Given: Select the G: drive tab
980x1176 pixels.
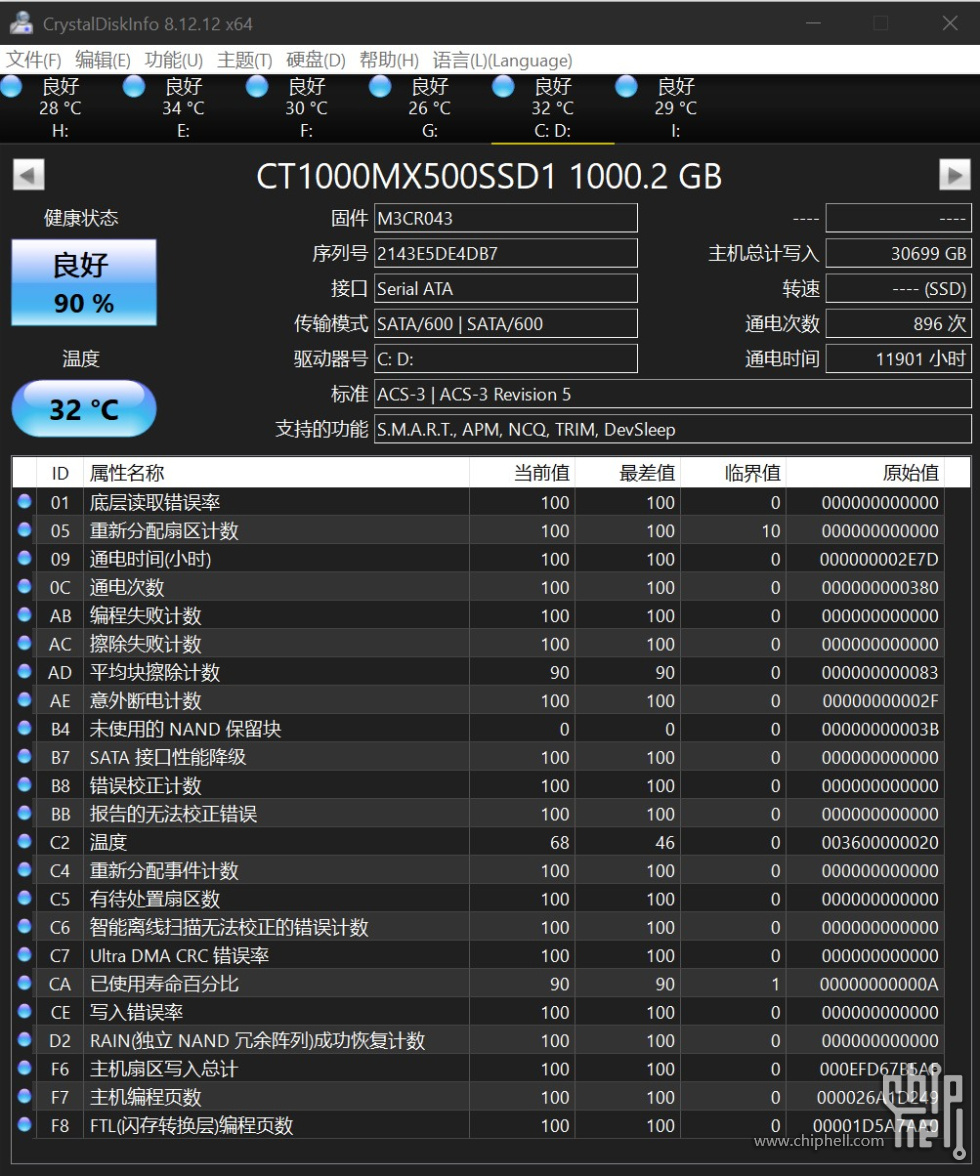Looking at the screenshot, I should tap(430, 108).
